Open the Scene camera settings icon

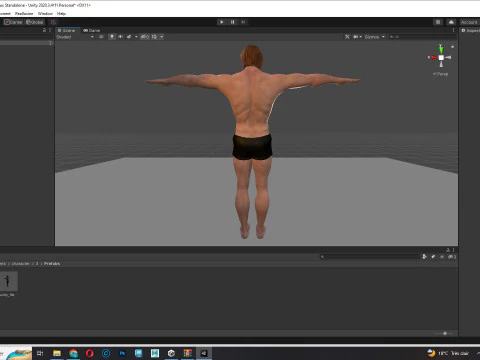[357, 37]
